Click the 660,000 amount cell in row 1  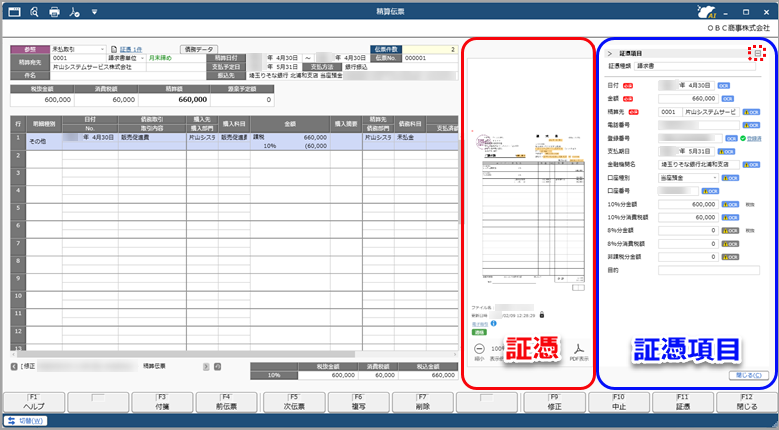pyautogui.click(x=290, y=137)
